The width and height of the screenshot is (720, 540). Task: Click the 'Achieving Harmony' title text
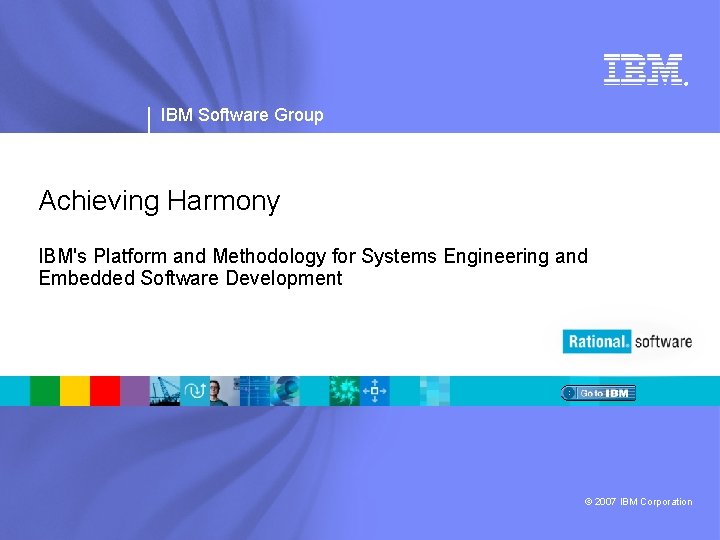[x=159, y=201]
